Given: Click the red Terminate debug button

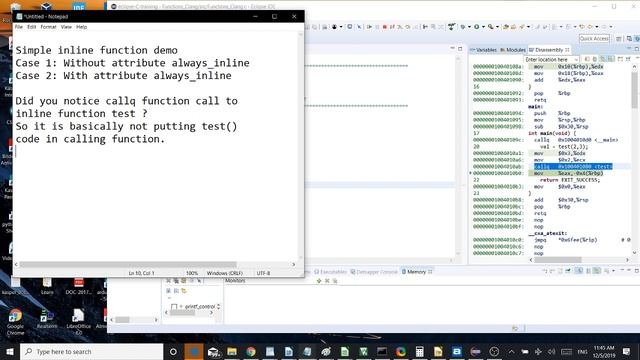Looking at the screenshot, I should tap(384, 27).
